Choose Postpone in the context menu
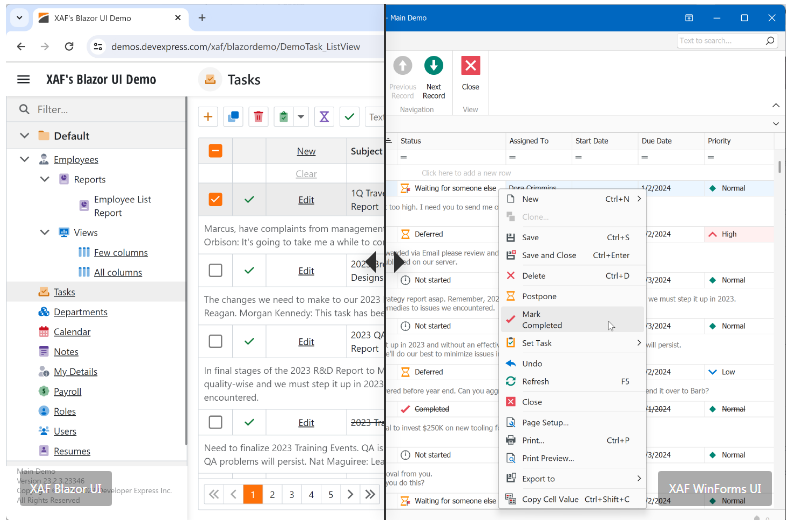The width and height of the screenshot is (792, 525). tap(573, 296)
